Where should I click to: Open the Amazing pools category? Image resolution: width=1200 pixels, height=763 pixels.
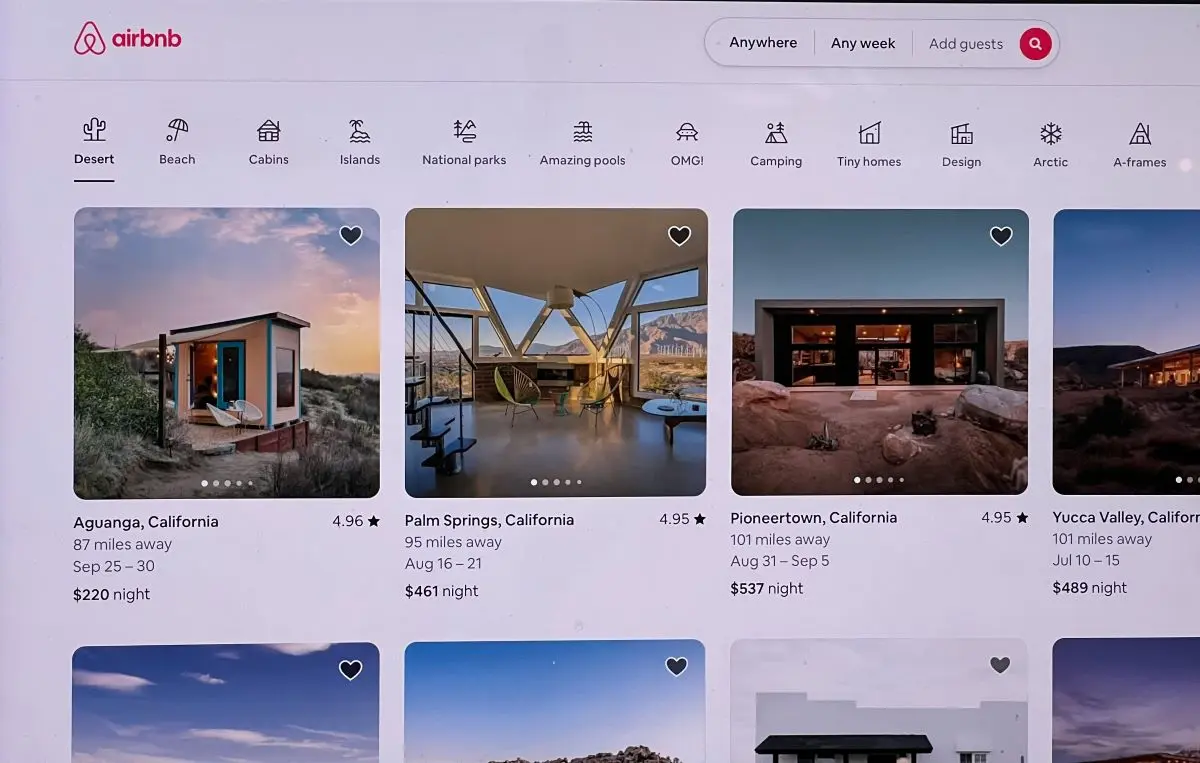click(x=582, y=140)
